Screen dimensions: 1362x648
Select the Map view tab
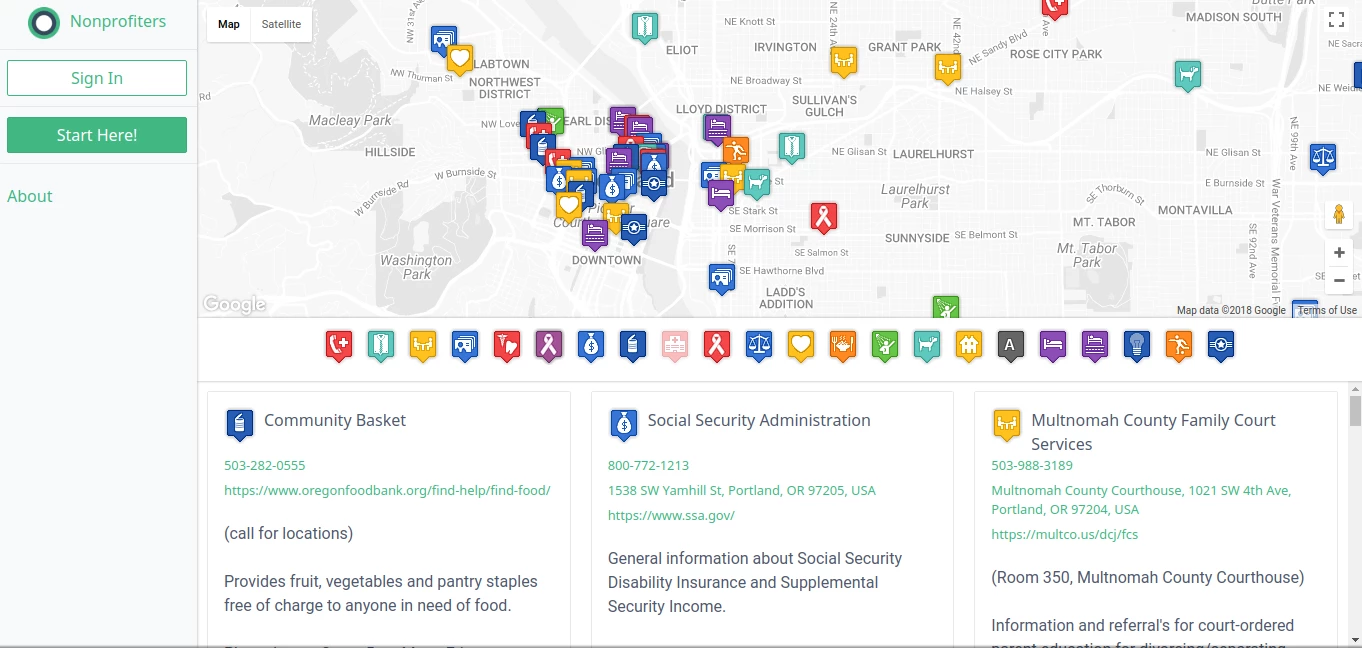click(229, 24)
